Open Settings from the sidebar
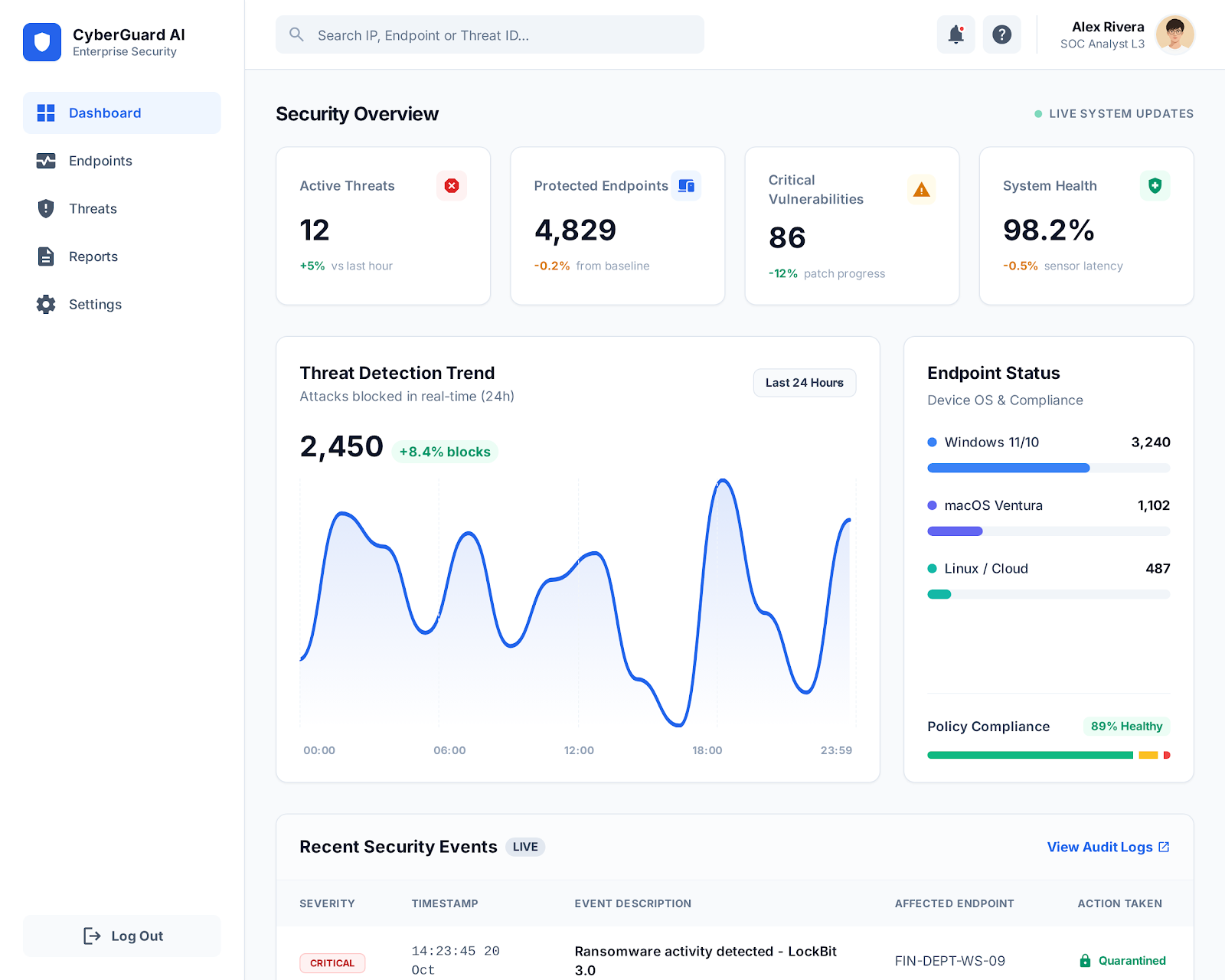Viewport: 1225px width, 980px height. [x=95, y=305]
